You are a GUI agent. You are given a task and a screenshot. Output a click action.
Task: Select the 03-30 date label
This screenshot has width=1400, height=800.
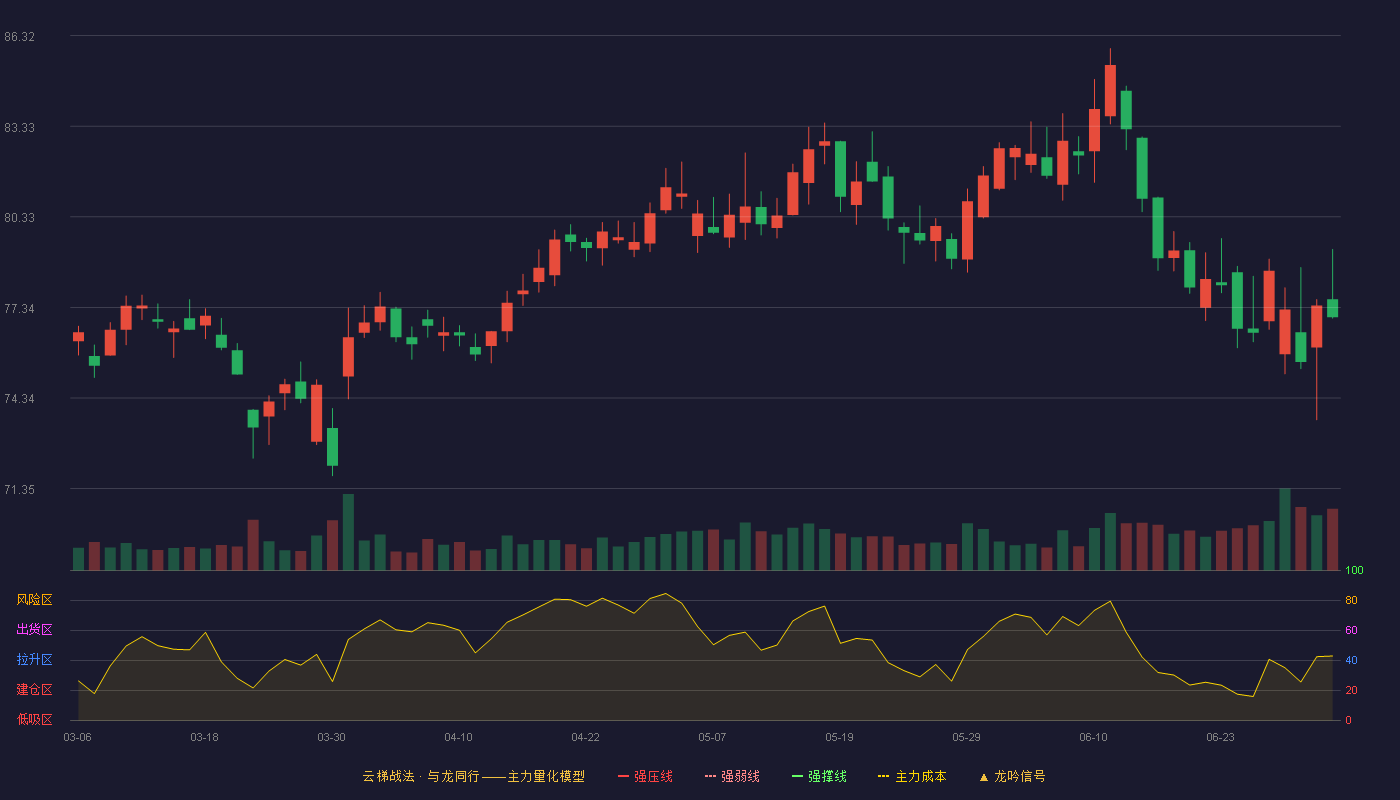click(x=331, y=737)
